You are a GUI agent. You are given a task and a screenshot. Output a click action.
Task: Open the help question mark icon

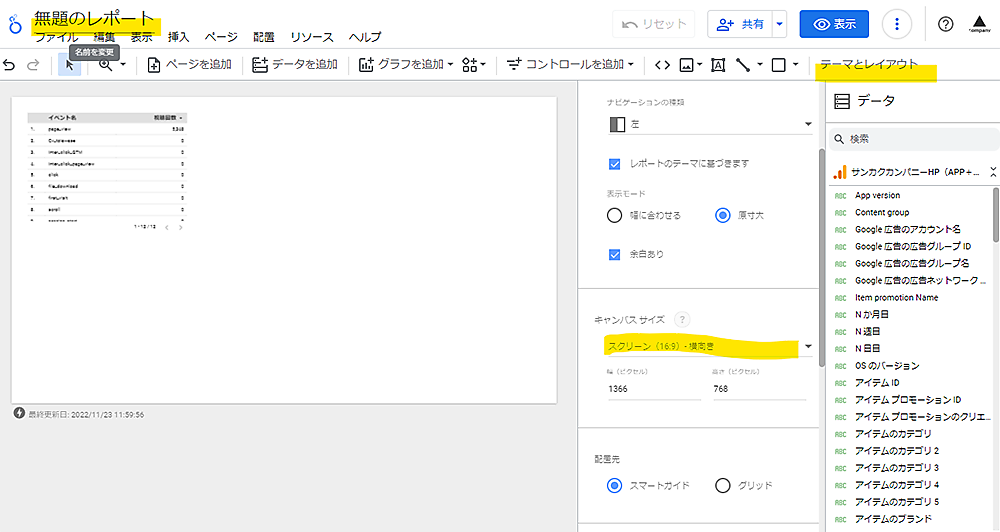click(945, 24)
